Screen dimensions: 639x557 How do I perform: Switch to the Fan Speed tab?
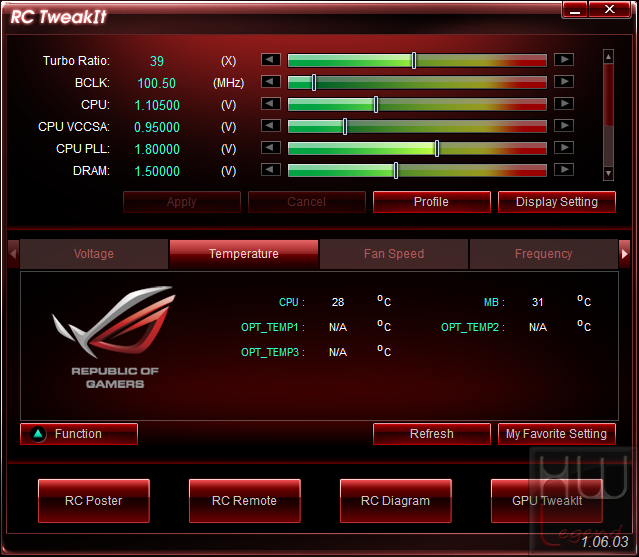click(394, 254)
